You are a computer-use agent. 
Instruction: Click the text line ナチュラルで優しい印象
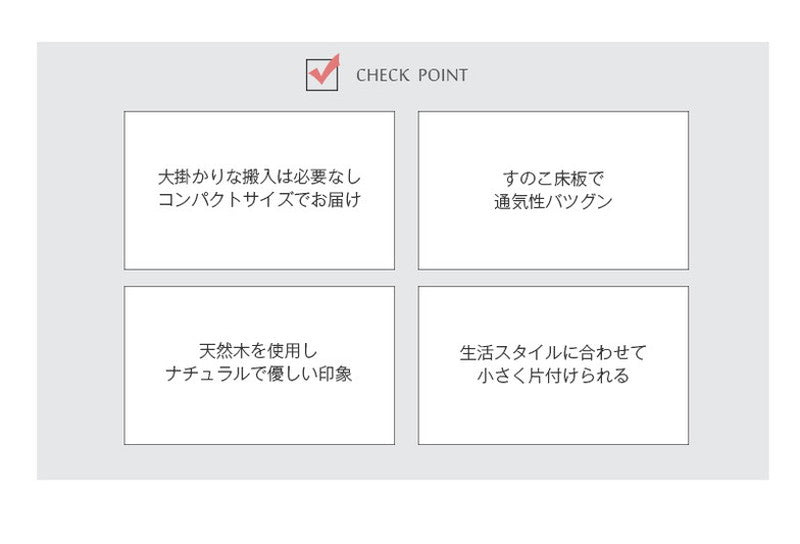pyautogui.click(x=259, y=375)
